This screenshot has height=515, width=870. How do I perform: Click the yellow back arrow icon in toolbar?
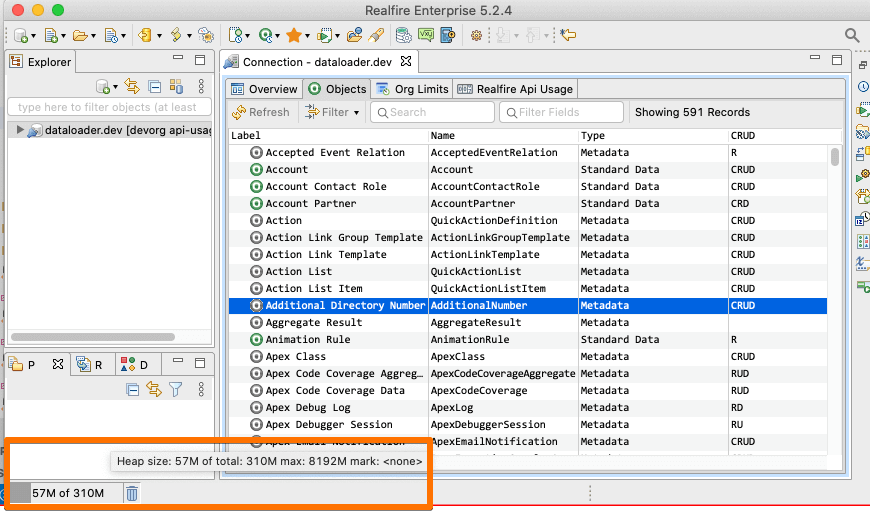click(568, 36)
